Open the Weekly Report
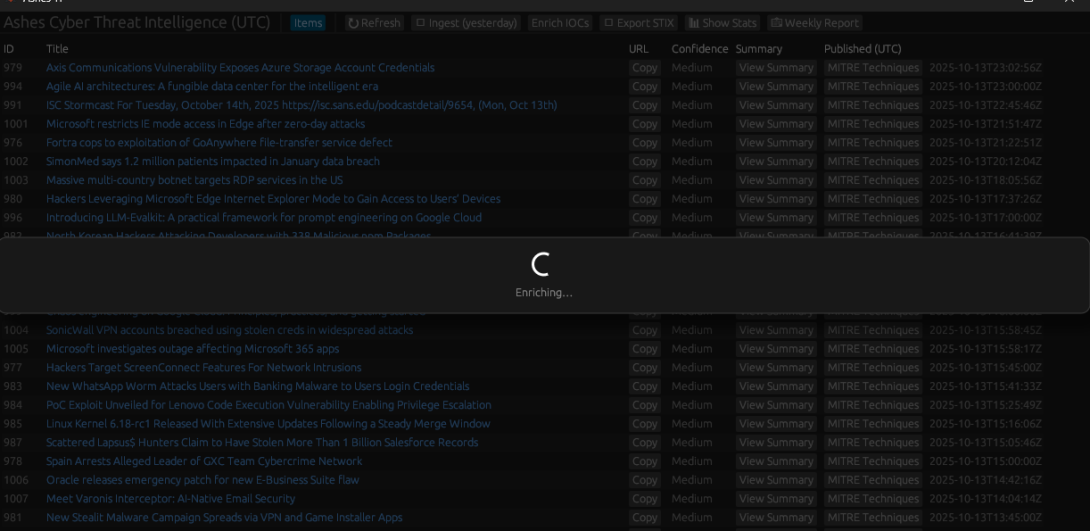The height and width of the screenshot is (531, 1090). click(x=814, y=23)
